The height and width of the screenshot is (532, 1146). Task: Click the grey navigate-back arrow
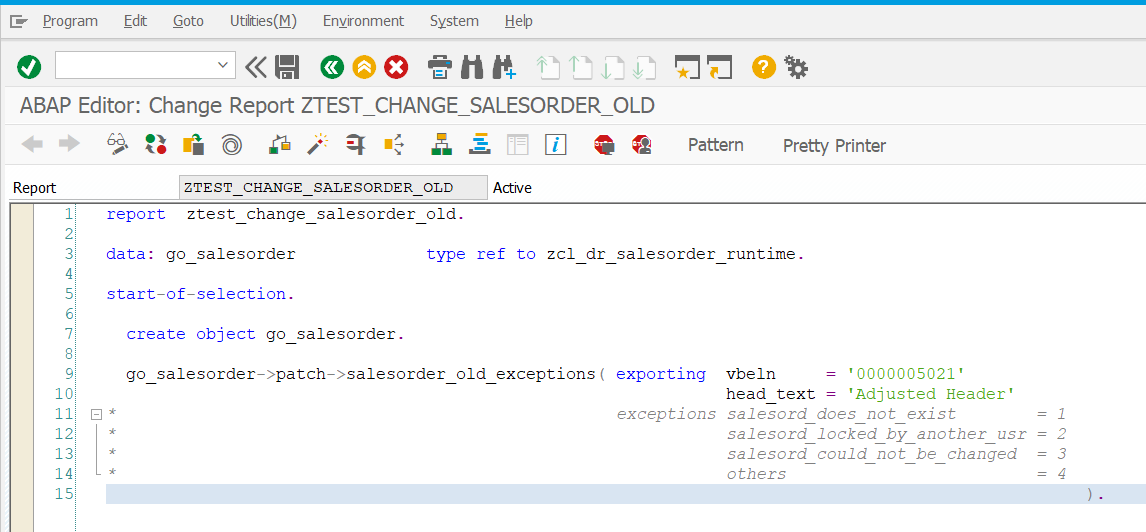click(33, 145)
